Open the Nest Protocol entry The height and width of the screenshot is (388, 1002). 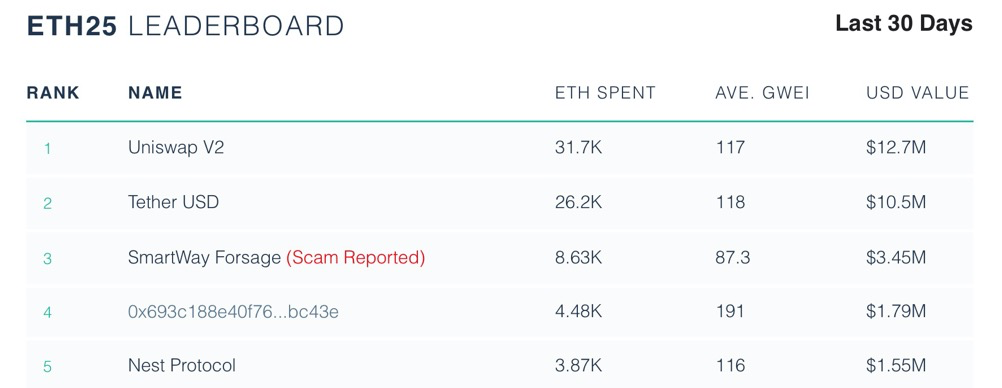coord(181,366)
